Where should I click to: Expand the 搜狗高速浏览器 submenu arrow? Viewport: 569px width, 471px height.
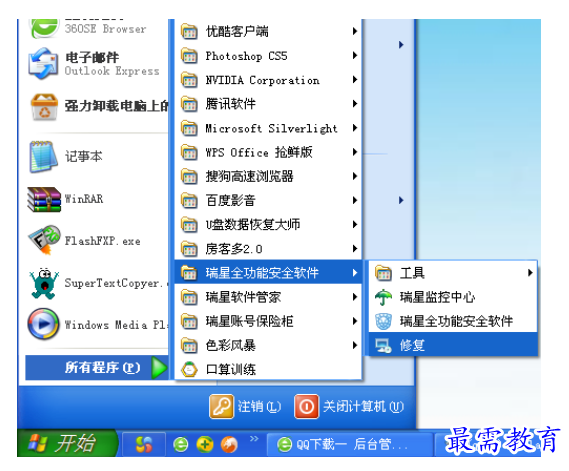pos(355,176)
